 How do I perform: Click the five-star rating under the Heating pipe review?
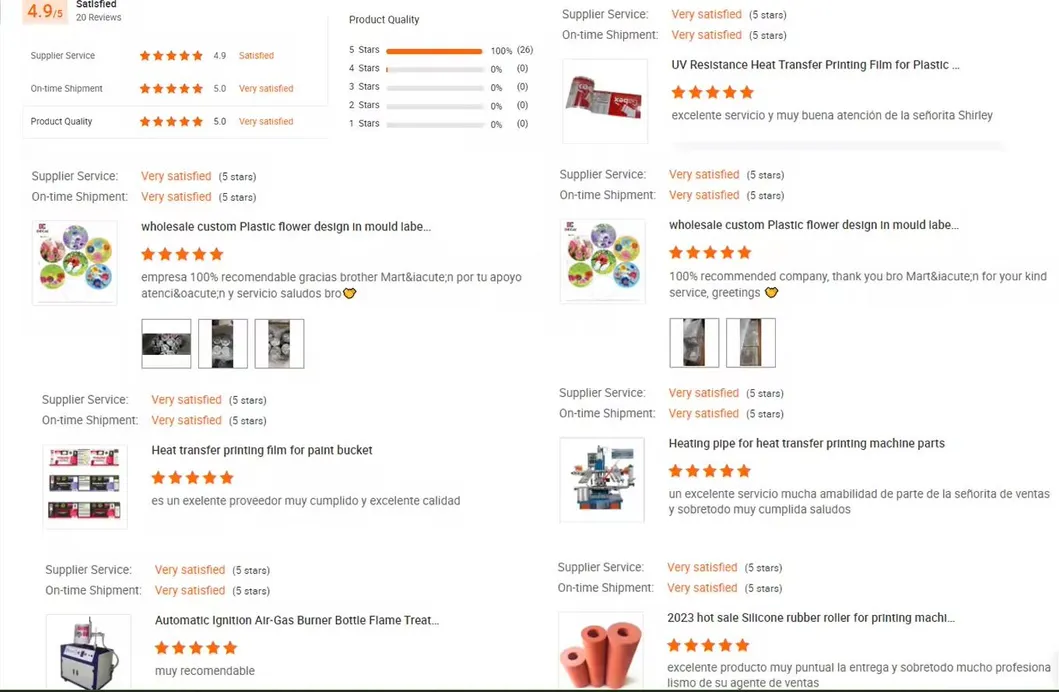[709, 471]
